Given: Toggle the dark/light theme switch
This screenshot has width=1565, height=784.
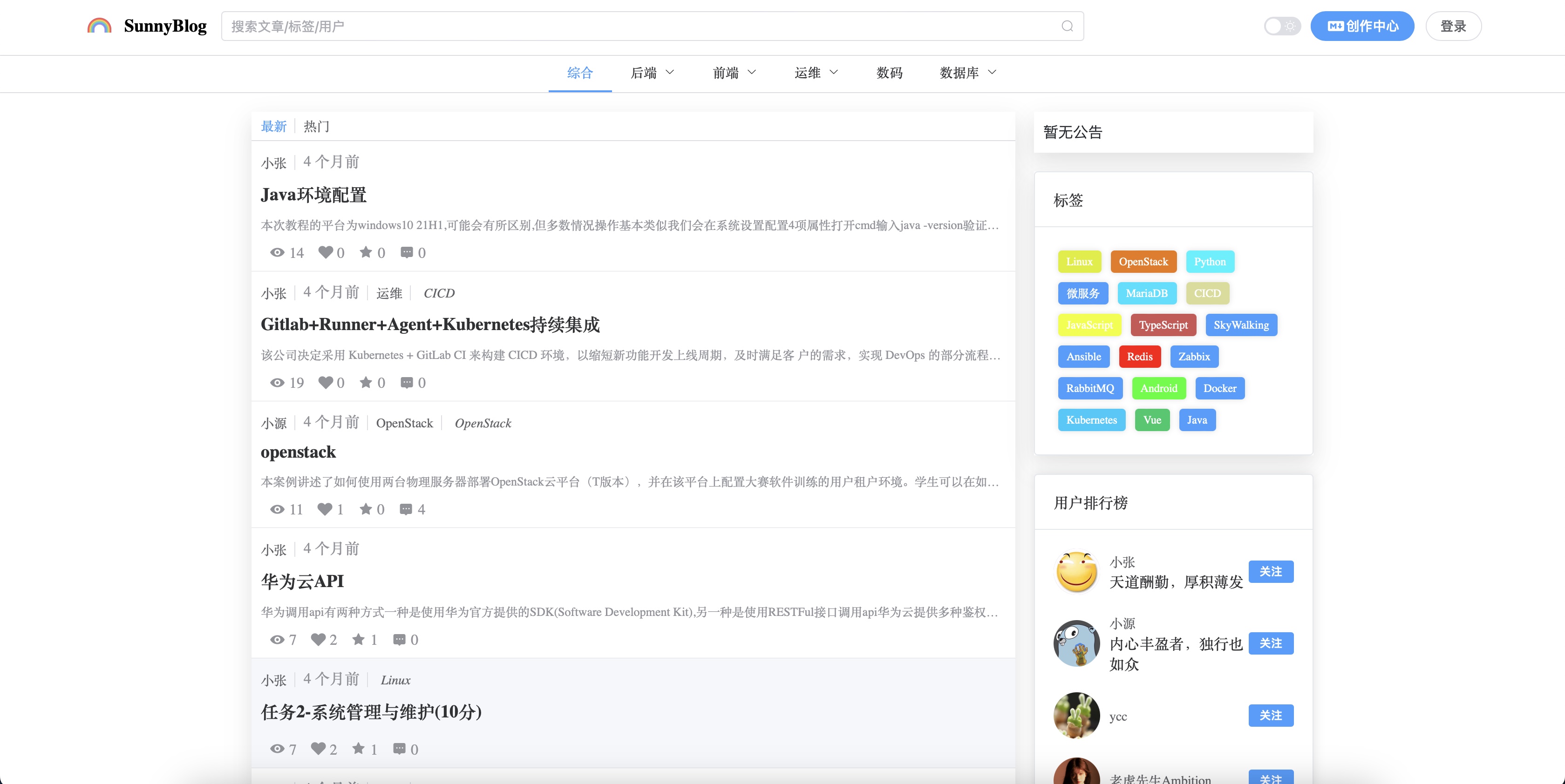Looking at the screenshot, I should coord(1282,26).
